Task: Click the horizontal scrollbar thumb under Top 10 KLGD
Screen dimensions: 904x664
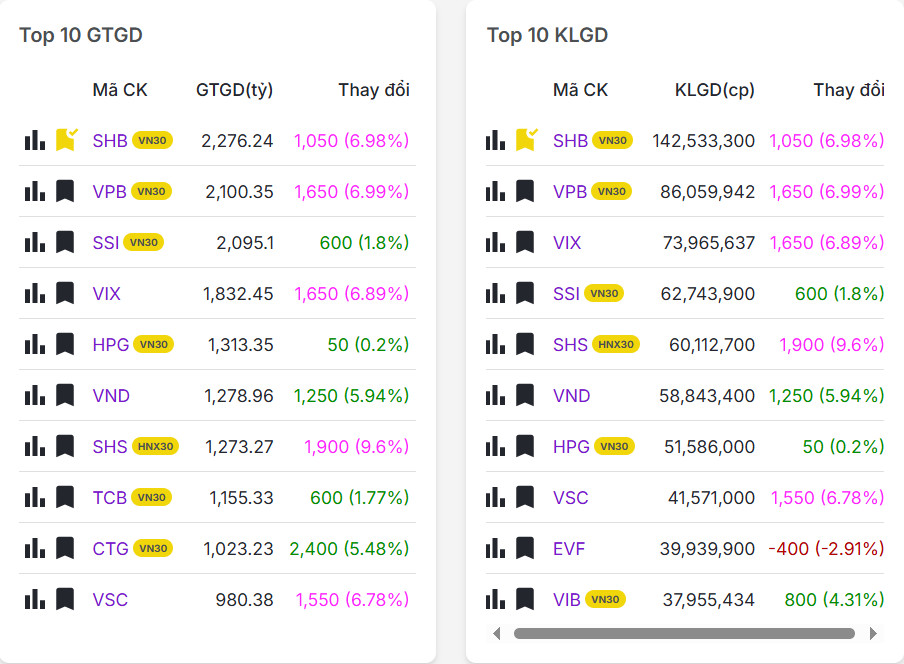Action: [x=684, y=633]
